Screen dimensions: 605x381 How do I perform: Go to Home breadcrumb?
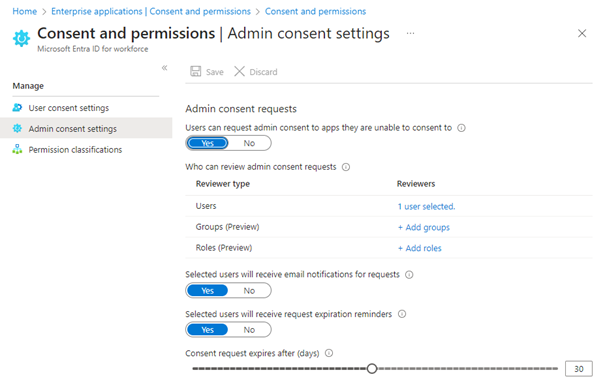[x=25, y=11]
